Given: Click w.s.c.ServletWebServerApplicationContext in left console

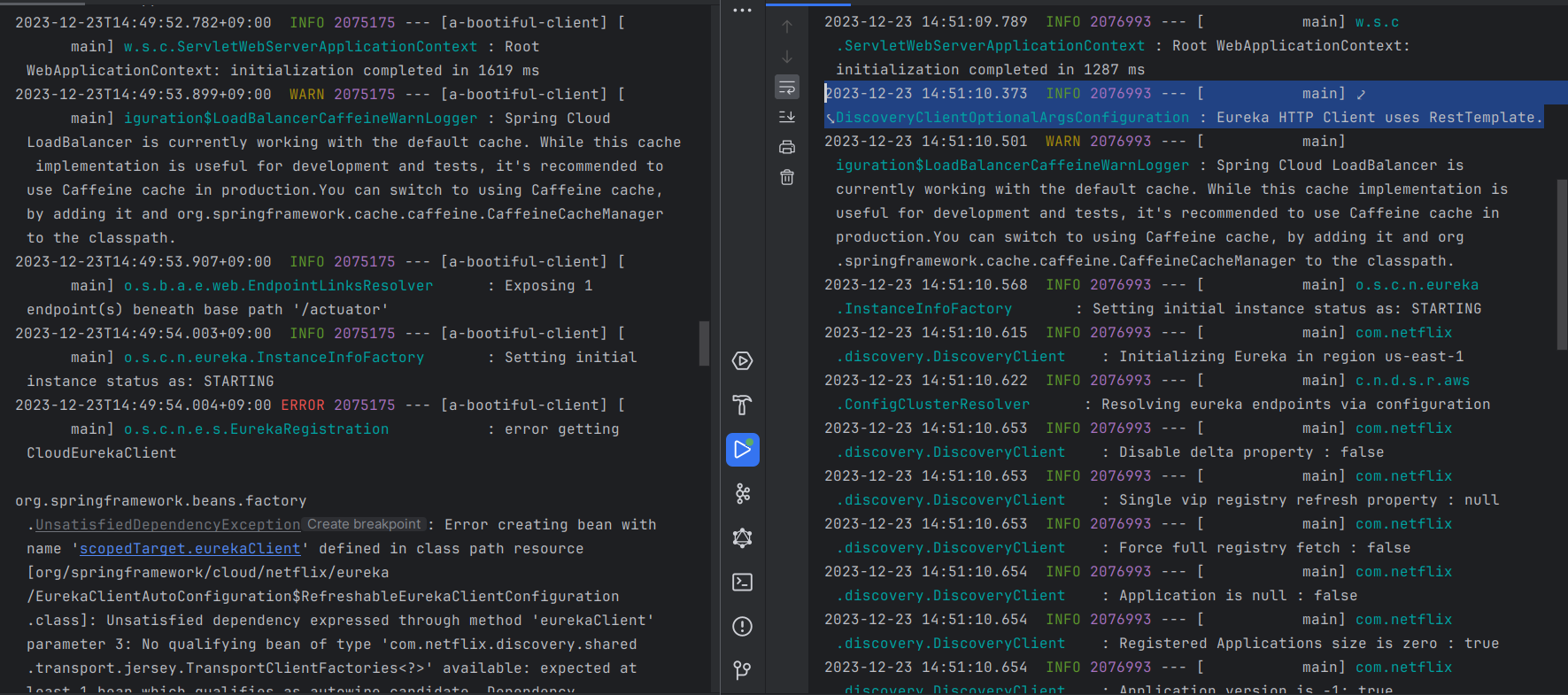Looking at the screenshot, I should click(x=301, y=47).
